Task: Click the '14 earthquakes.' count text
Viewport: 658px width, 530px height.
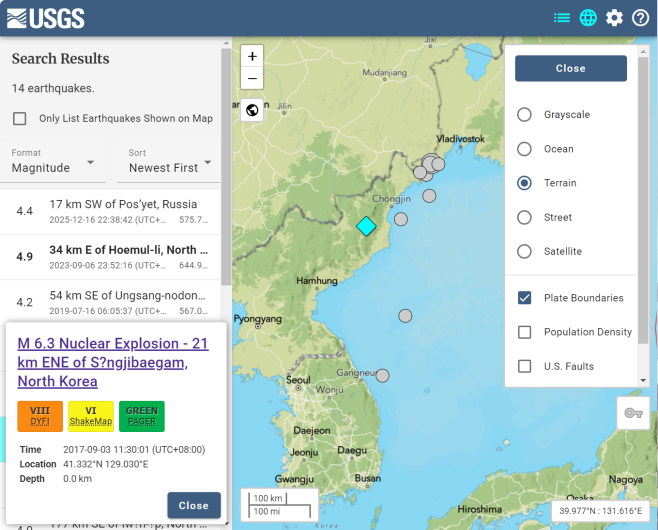Action: 53,88
